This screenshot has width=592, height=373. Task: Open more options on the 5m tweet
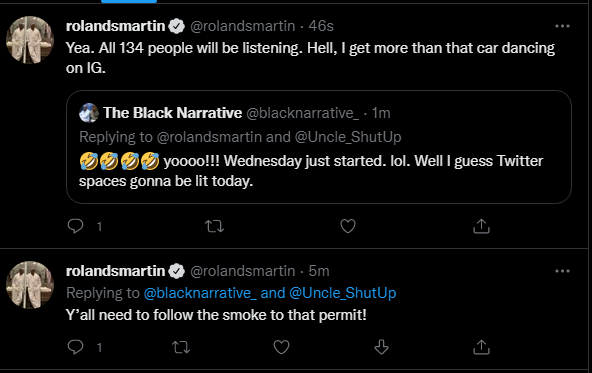pyautogui.click(x=562, y=271)
